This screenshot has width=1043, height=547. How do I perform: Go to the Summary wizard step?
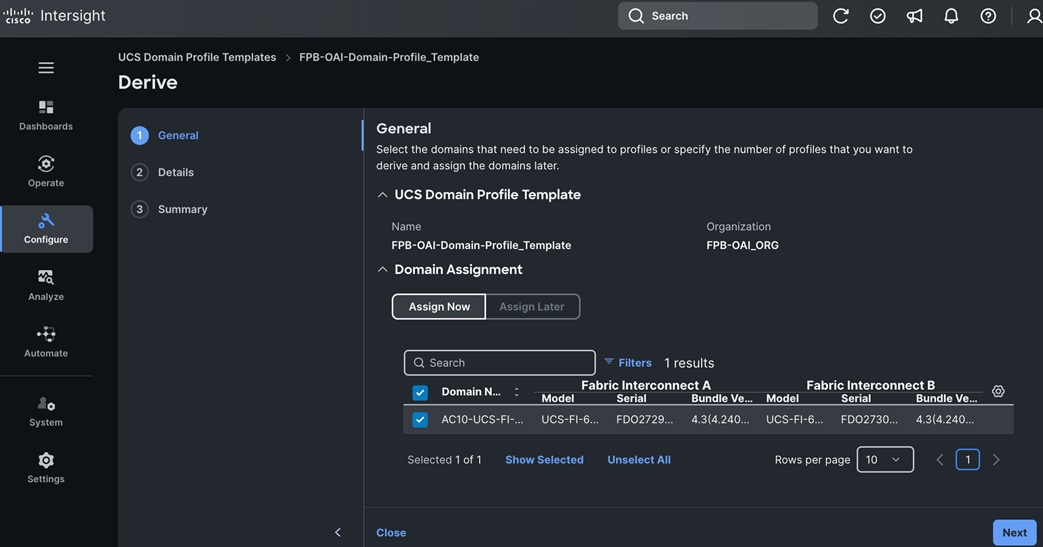click(170, 209)
